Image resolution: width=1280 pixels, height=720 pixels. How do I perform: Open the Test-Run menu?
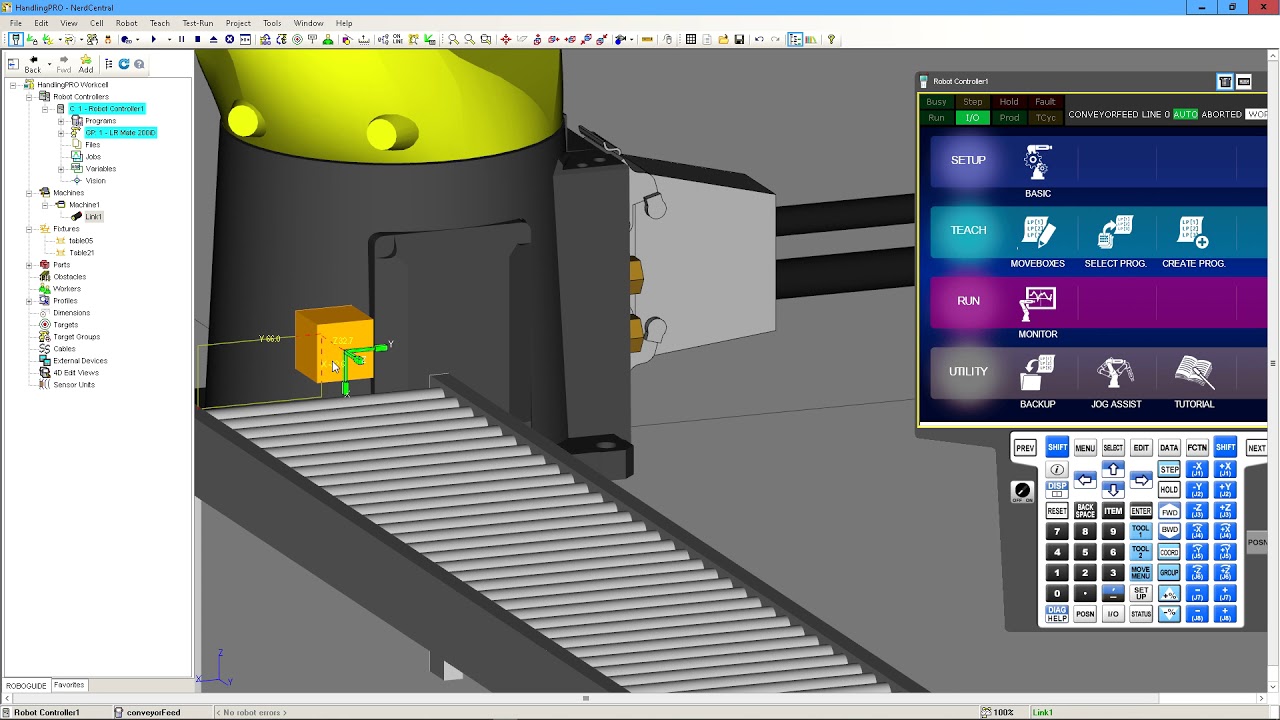tap(197, 23)
